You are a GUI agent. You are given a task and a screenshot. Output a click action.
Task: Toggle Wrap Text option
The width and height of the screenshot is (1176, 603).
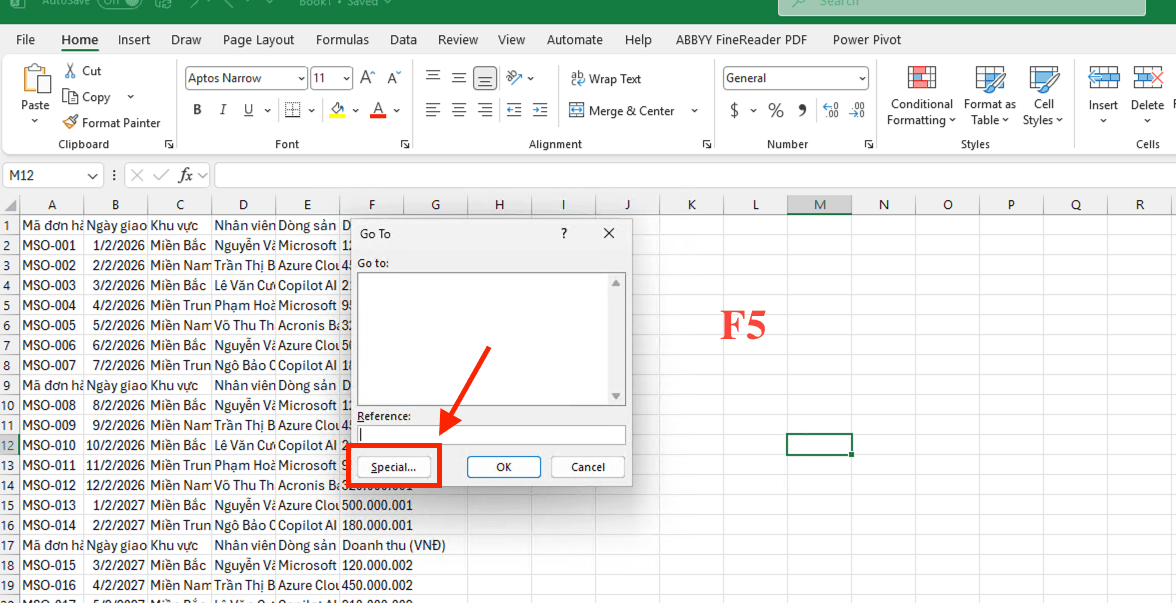tap(605, 79)
